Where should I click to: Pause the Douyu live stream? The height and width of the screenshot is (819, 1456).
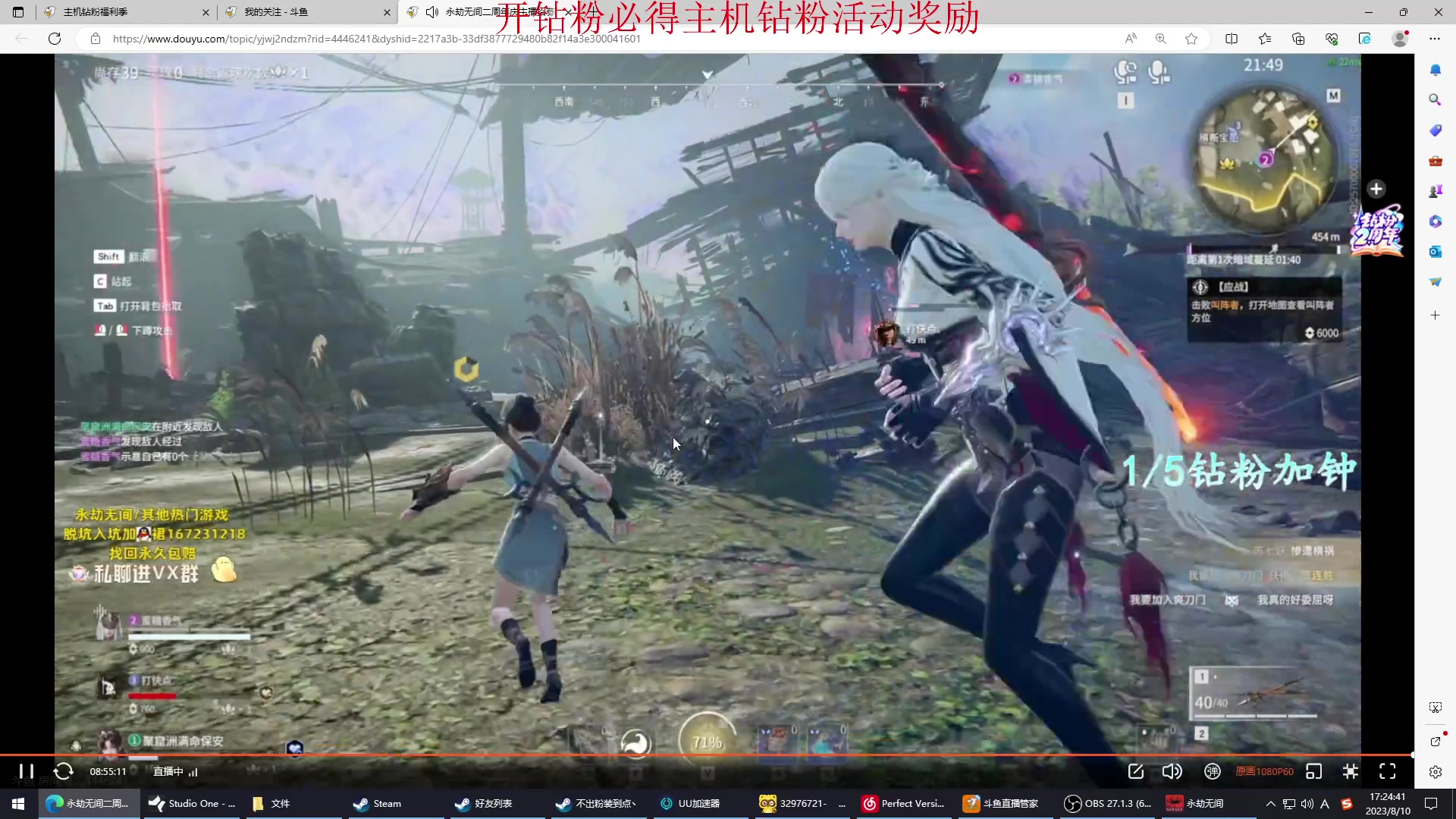point(26,771)
